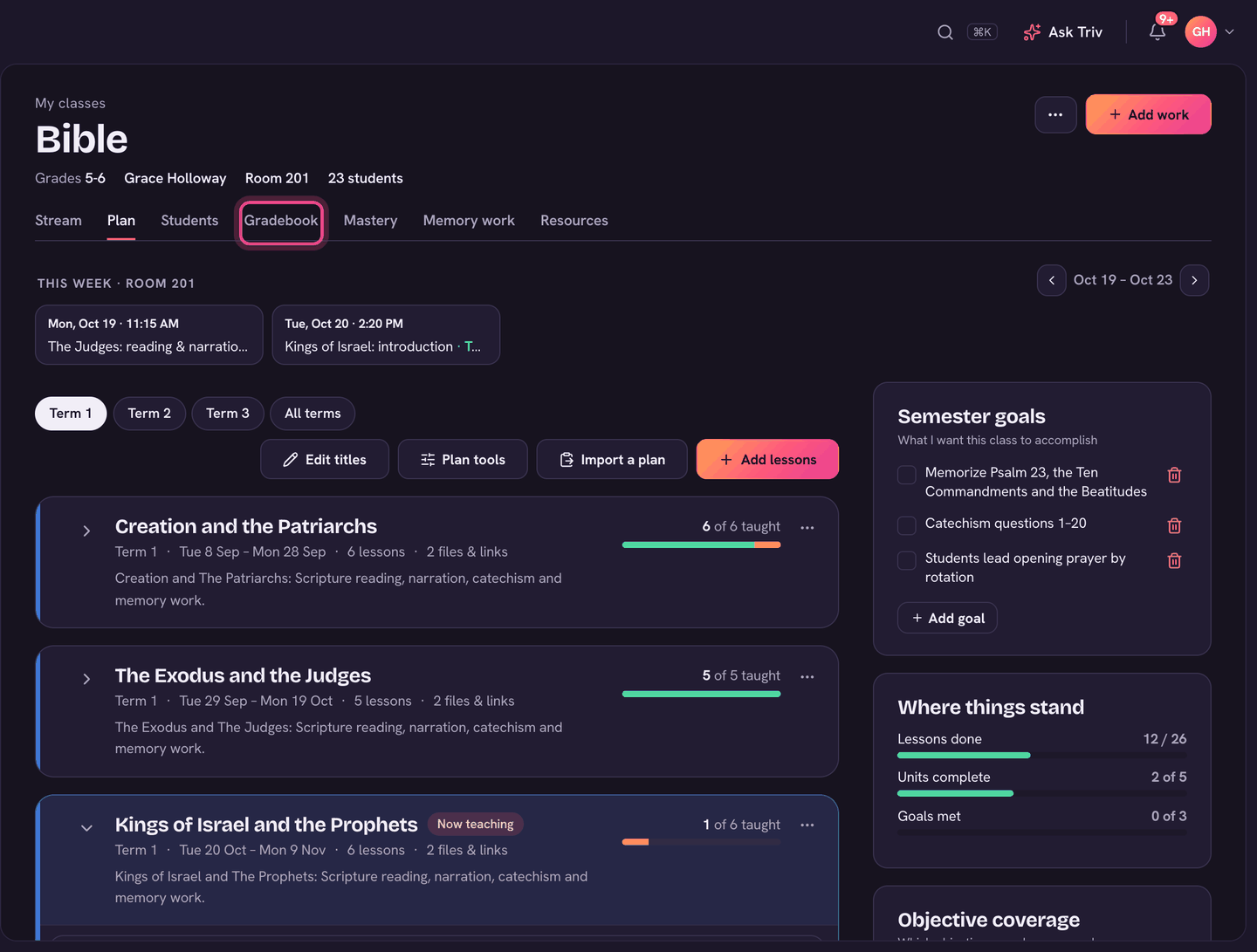Select the Term 1 filter
This screenshot has width=1257, height=952.
[71, 414]
